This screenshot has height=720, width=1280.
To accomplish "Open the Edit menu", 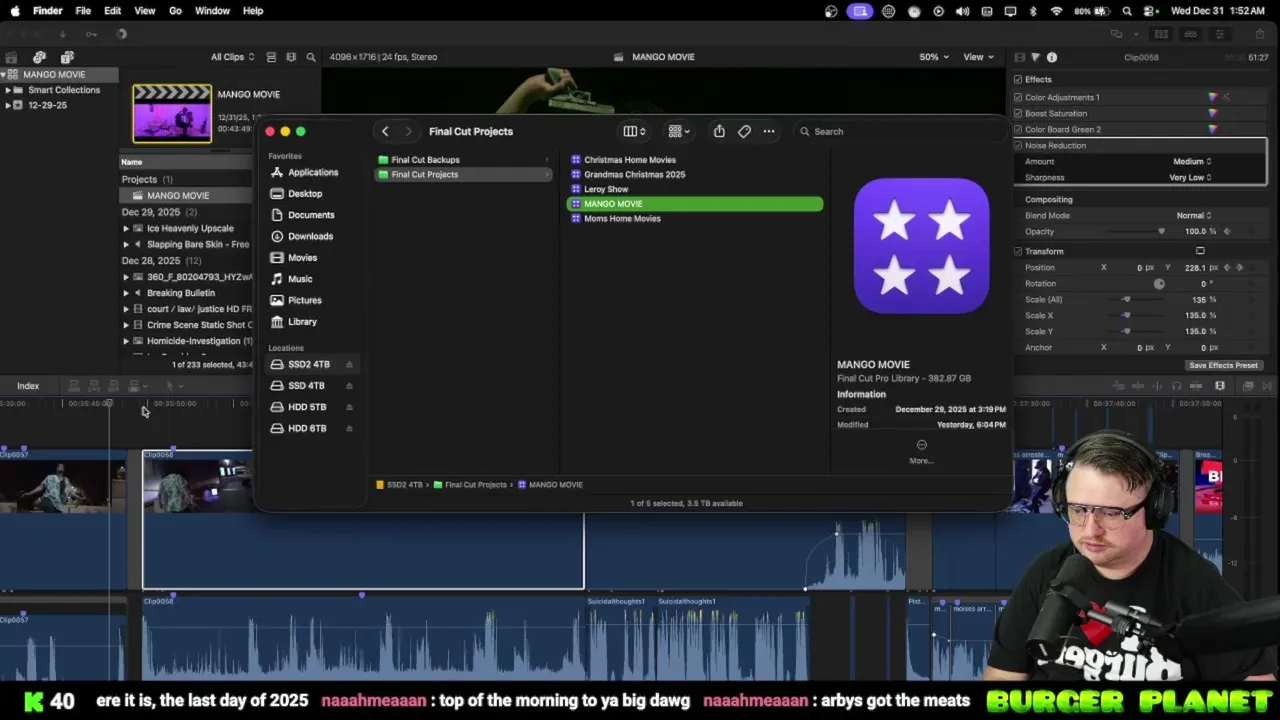I will (112, 11).
